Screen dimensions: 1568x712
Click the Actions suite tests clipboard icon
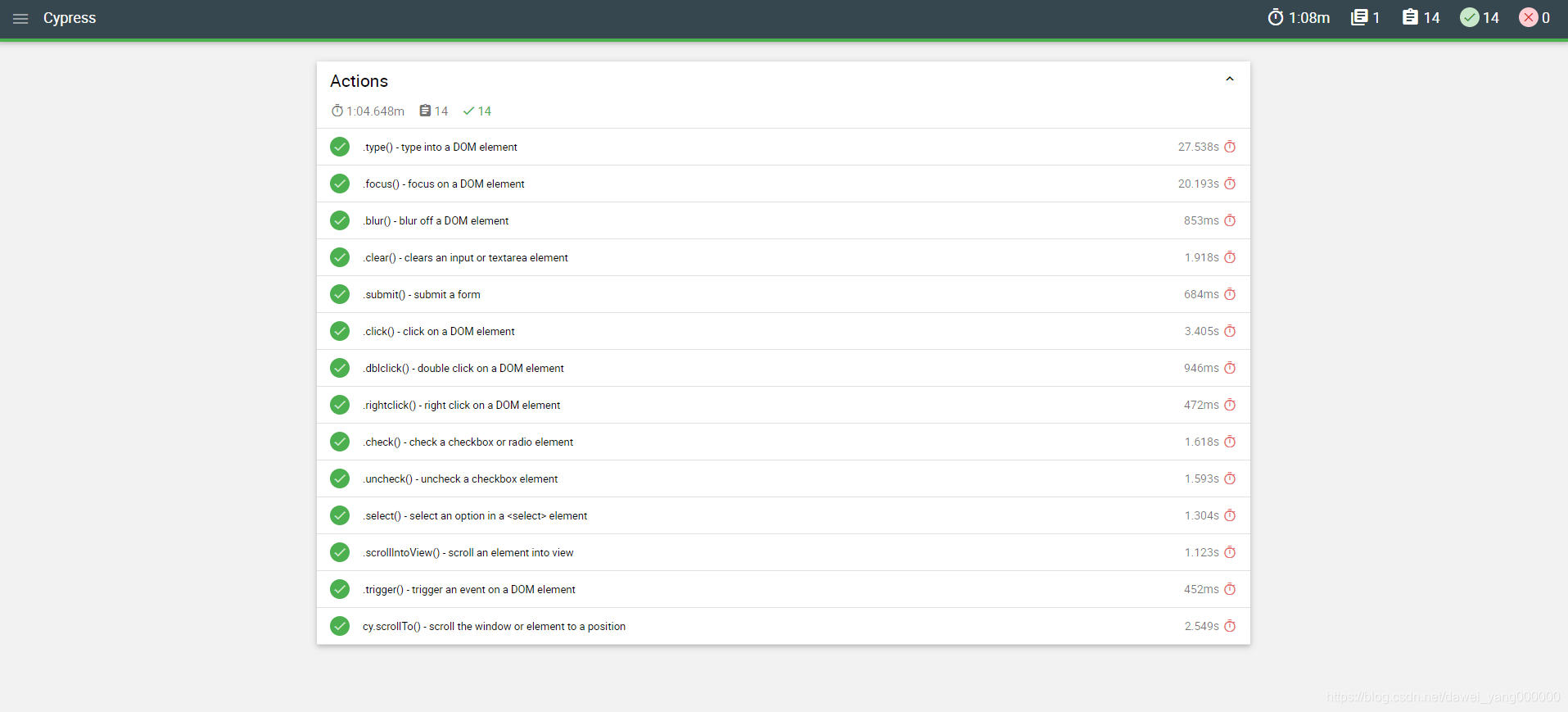pos(425,111)
